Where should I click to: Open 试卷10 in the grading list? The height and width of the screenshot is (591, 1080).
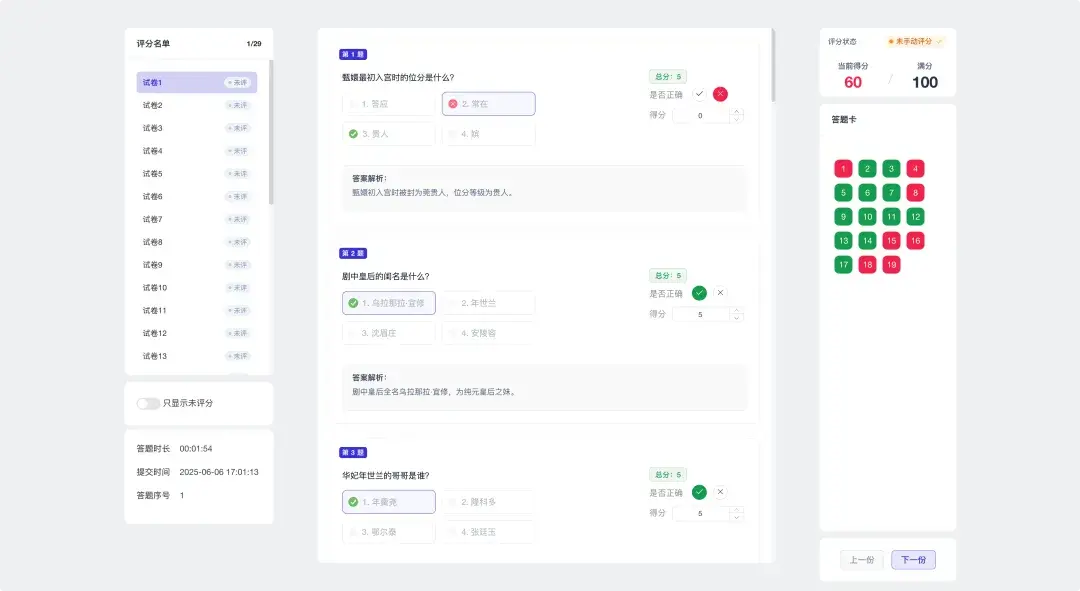click(196, 288)
